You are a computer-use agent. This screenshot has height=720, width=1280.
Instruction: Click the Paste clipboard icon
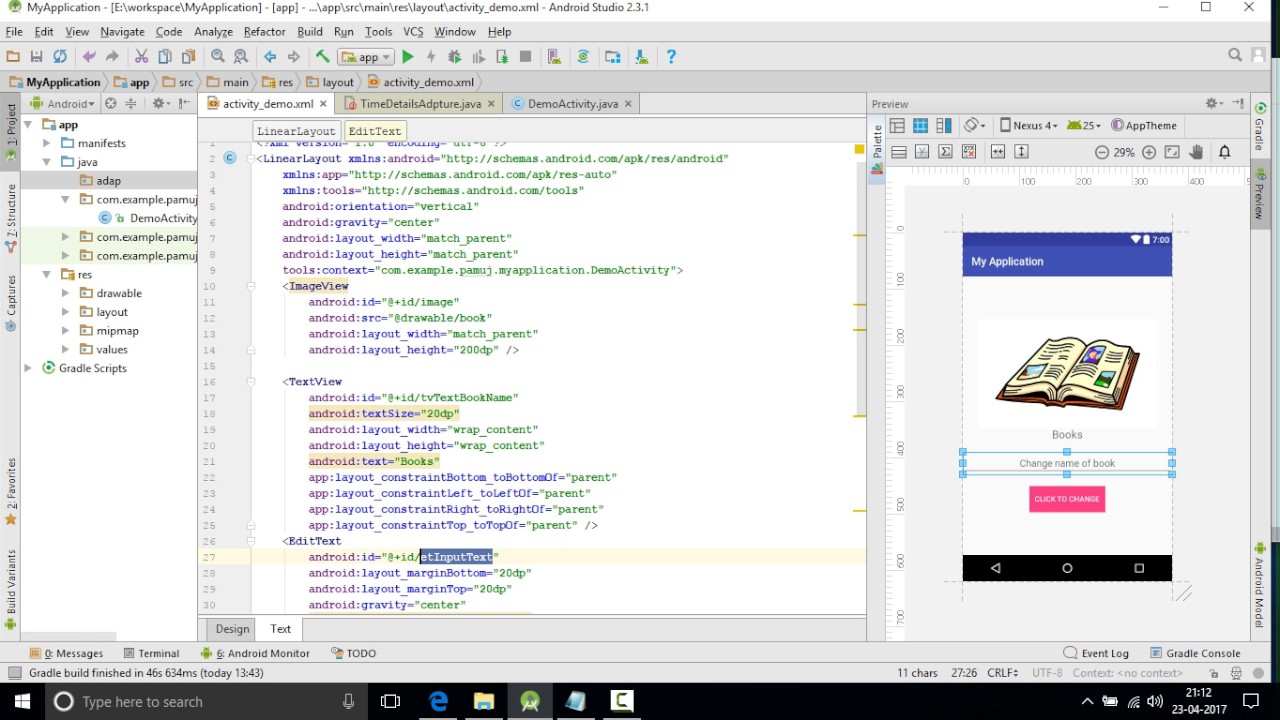[189, 57]
